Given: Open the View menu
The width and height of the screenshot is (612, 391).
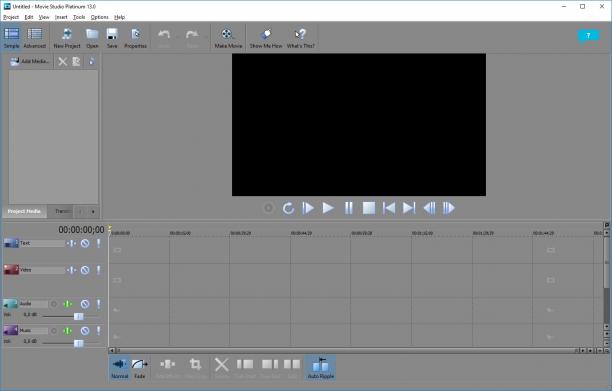Looking at the screenshot, I should [x=44, y=17].
